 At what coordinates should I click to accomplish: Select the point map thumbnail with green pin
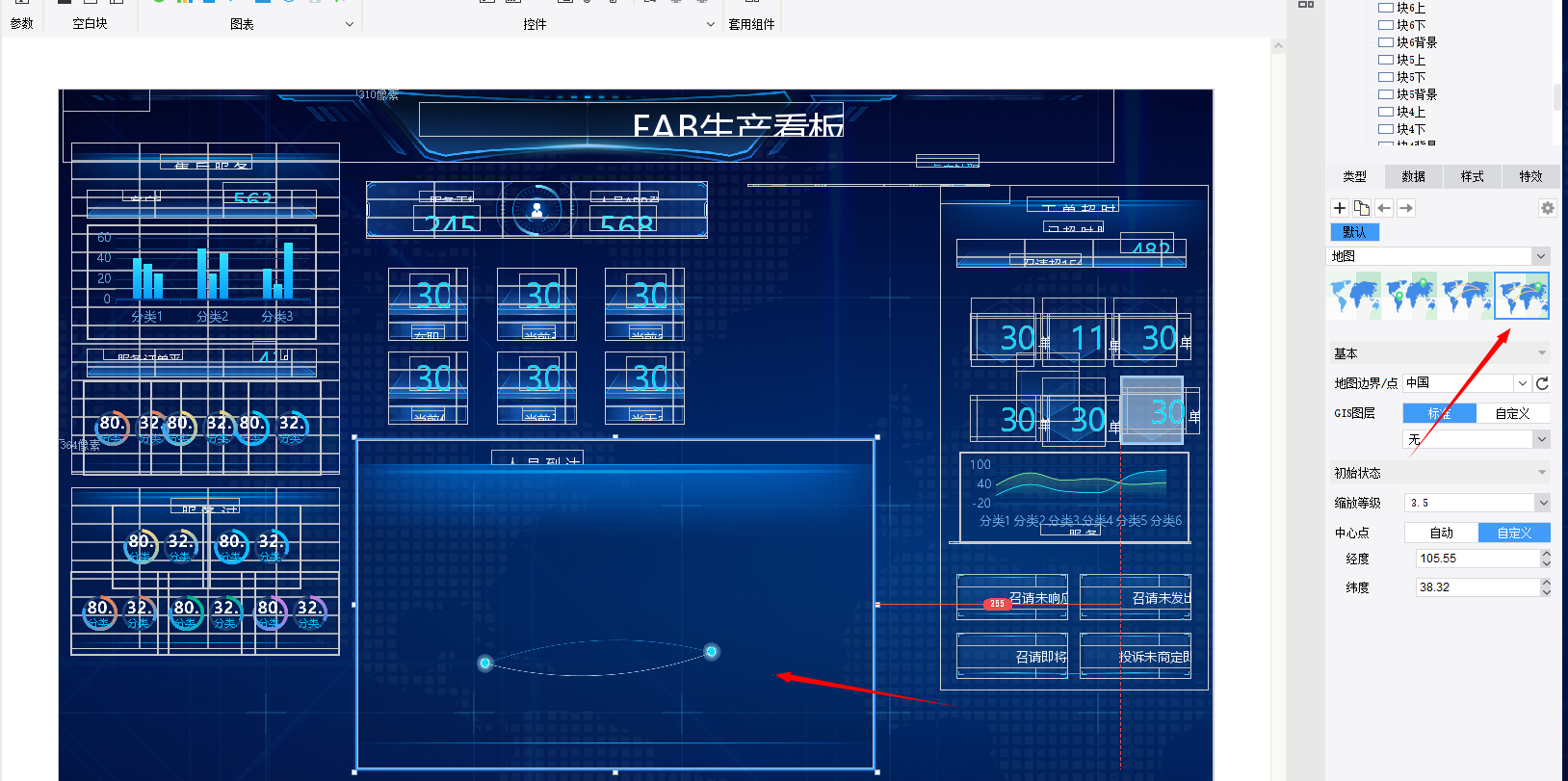(x=1411, y=296)
